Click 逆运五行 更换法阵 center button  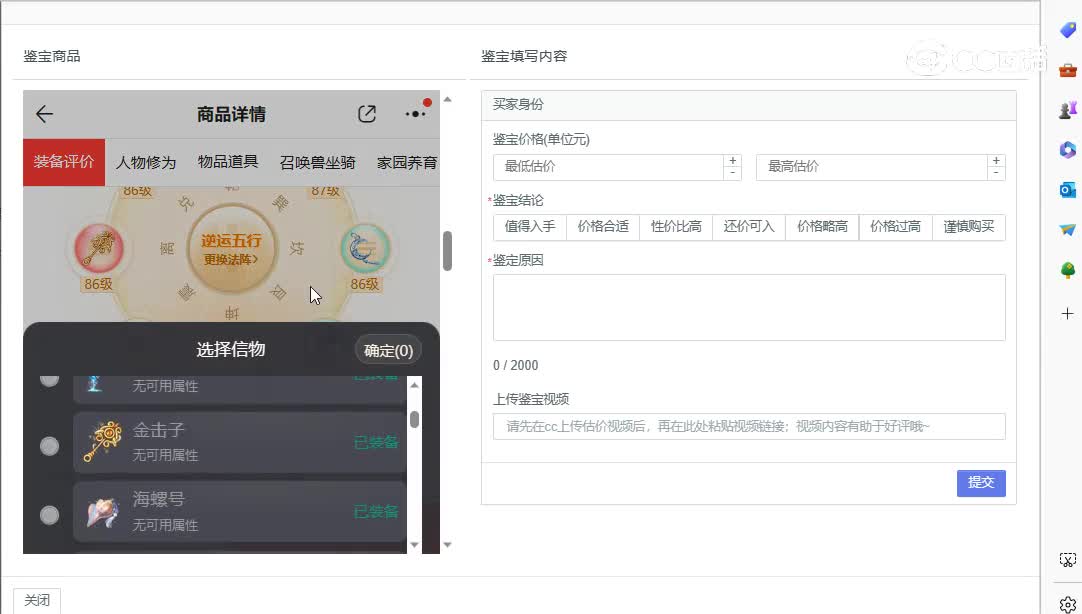click(x=231, y=249)
